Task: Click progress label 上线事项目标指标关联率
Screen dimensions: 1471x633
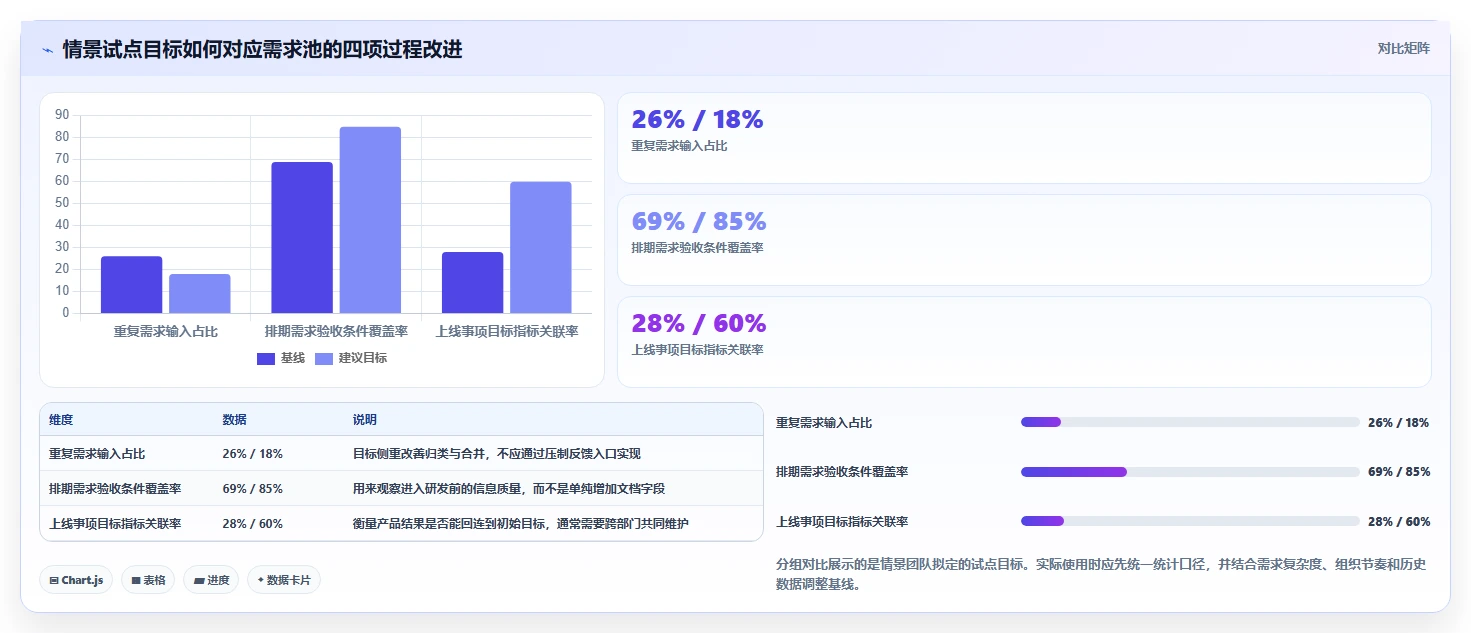Action: coord(842,522)
